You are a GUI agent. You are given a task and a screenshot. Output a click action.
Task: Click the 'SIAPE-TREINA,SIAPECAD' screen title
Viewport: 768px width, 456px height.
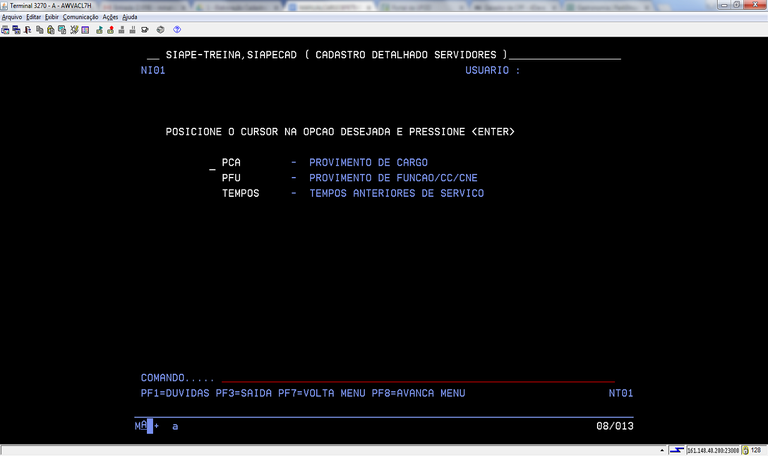coord(231,55)
